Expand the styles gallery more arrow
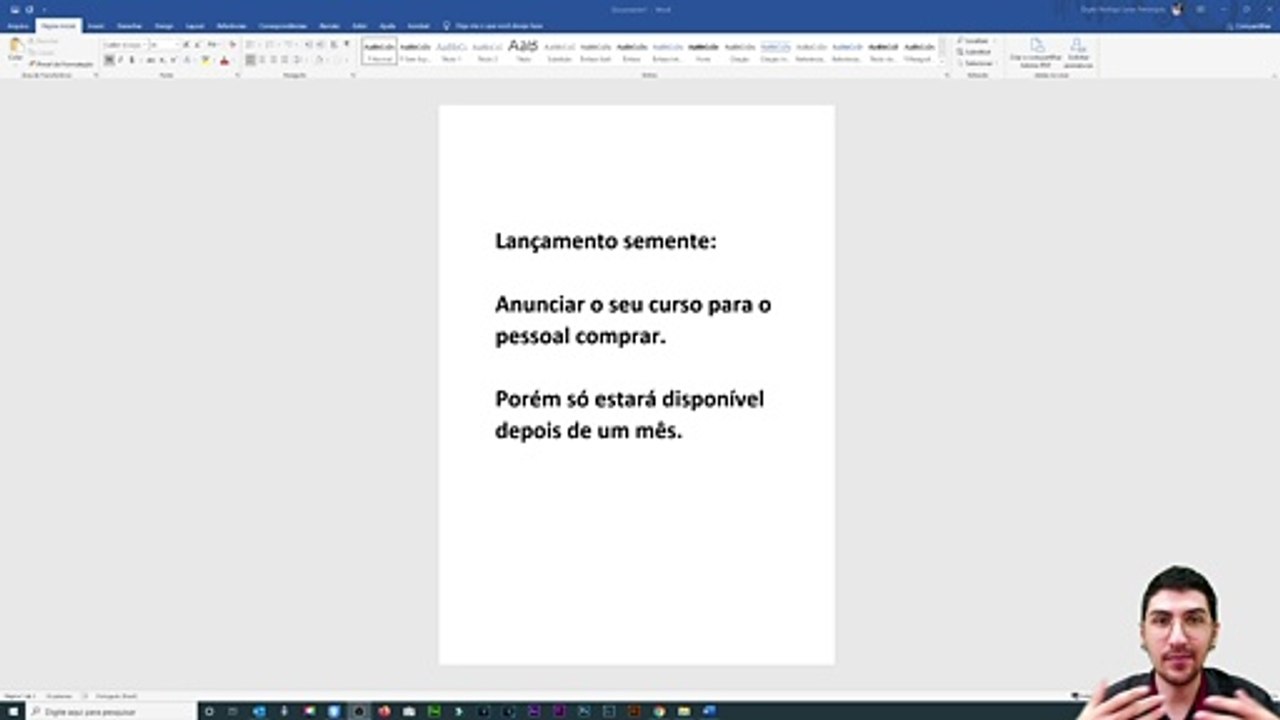 point(942,61)
